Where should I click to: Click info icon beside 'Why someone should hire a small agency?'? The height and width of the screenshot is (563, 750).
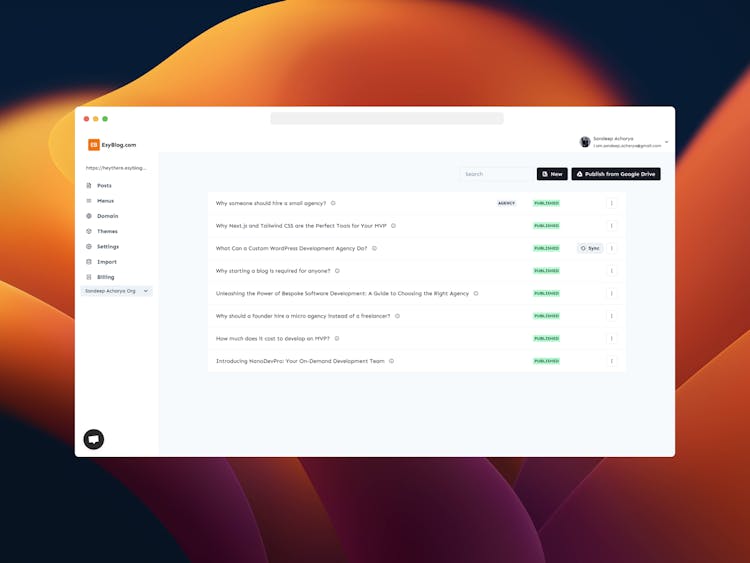tap(333, 203)
